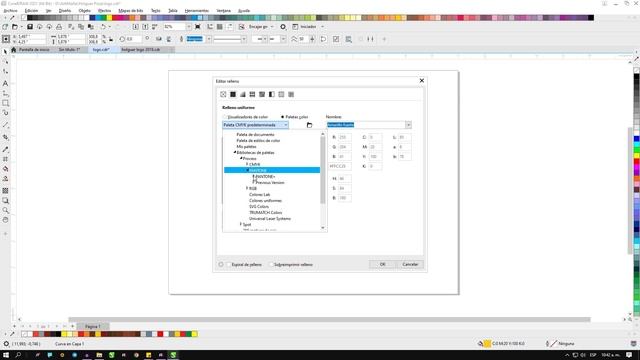Click the Cancelar button

[x=410, y=264]
